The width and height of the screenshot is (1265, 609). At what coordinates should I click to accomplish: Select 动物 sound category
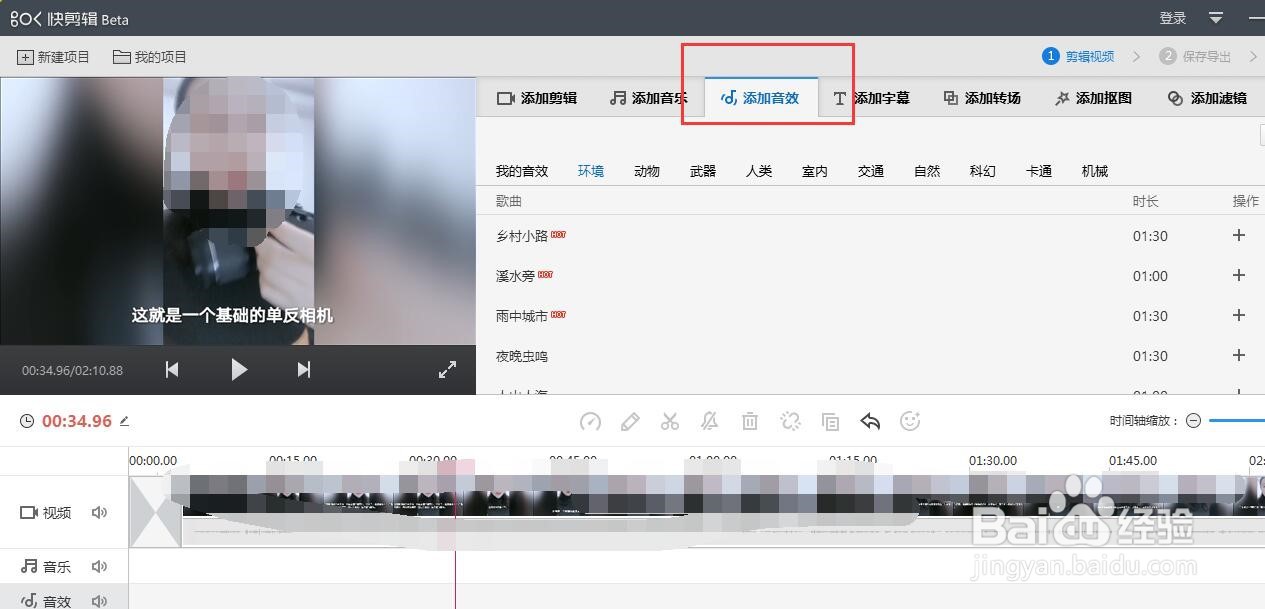coord(647,171)
